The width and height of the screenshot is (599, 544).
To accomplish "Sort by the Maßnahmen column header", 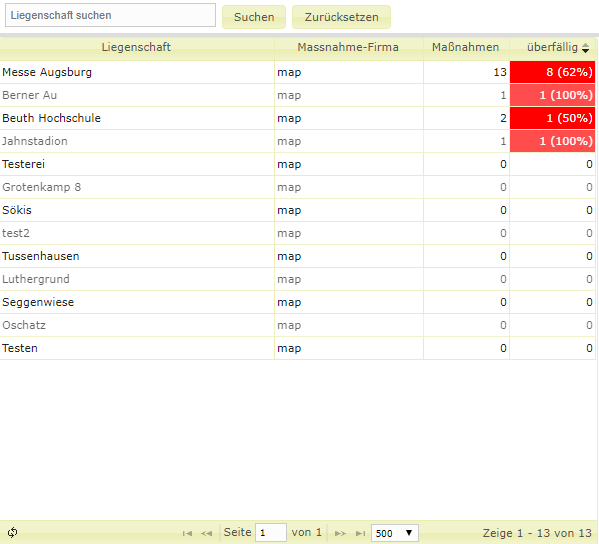I will 466,47.
